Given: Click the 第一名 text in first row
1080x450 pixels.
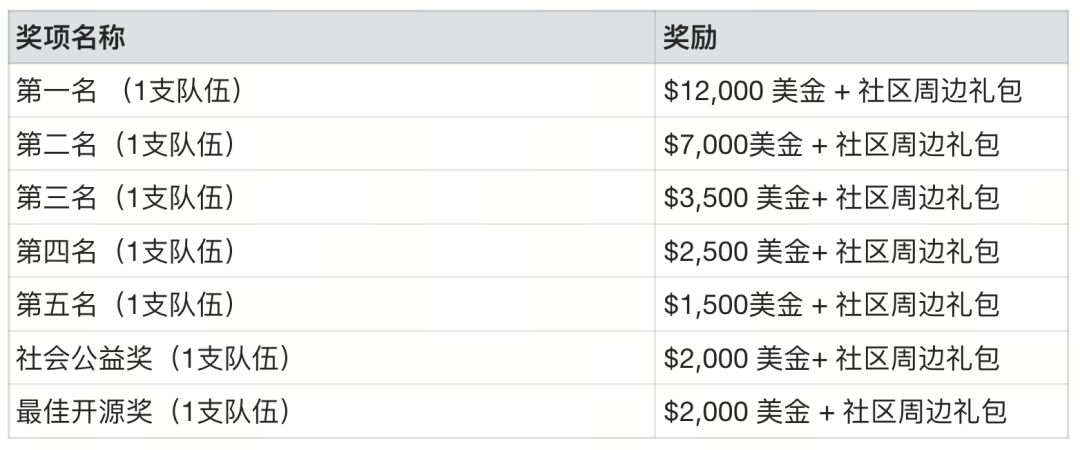Looking at the screenshot, I should tap(56, 91).
